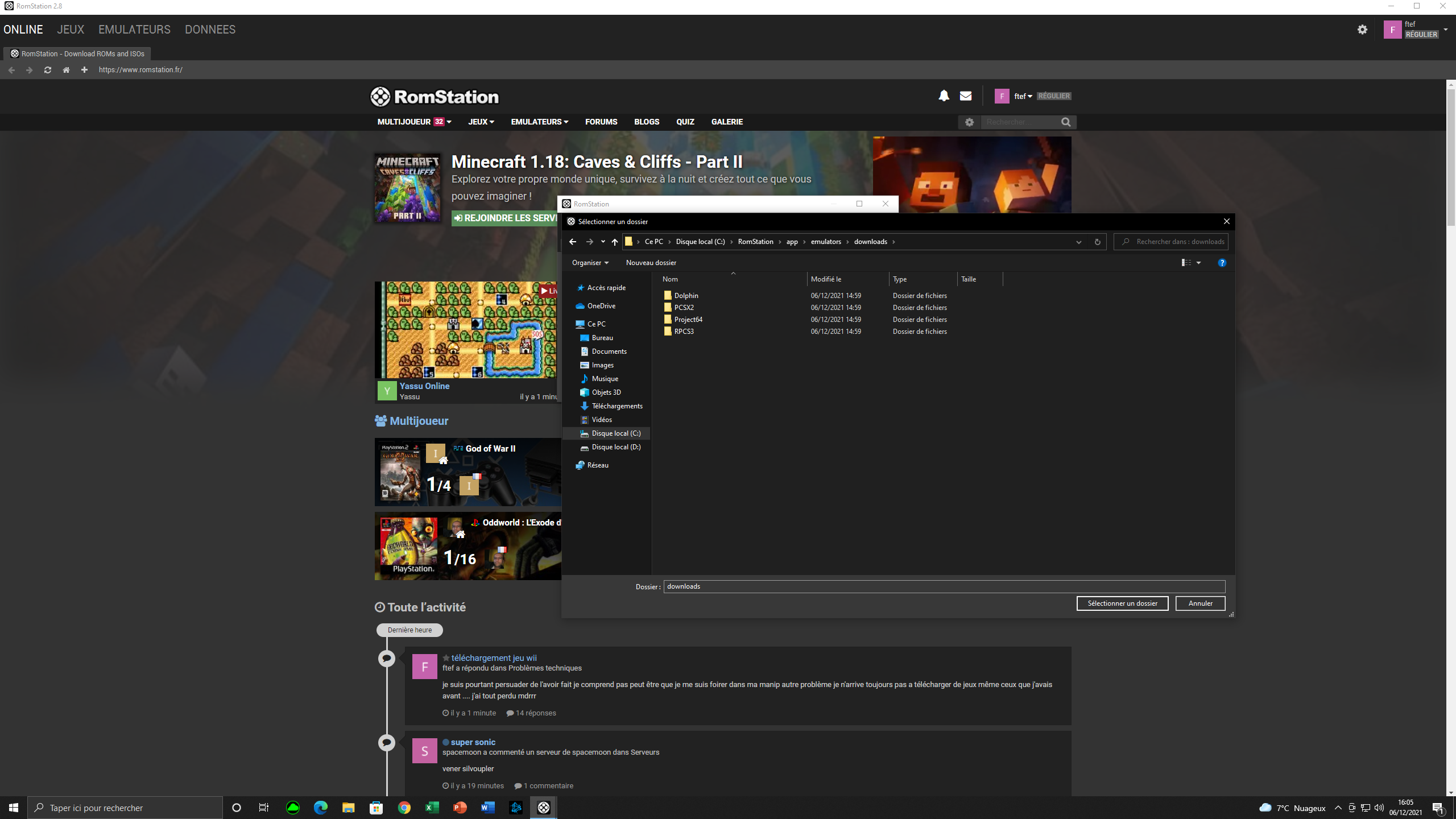This screenshot has height=819, width=1456.
Task: Click the Annuler button
Action: [x=1200, y=603]
